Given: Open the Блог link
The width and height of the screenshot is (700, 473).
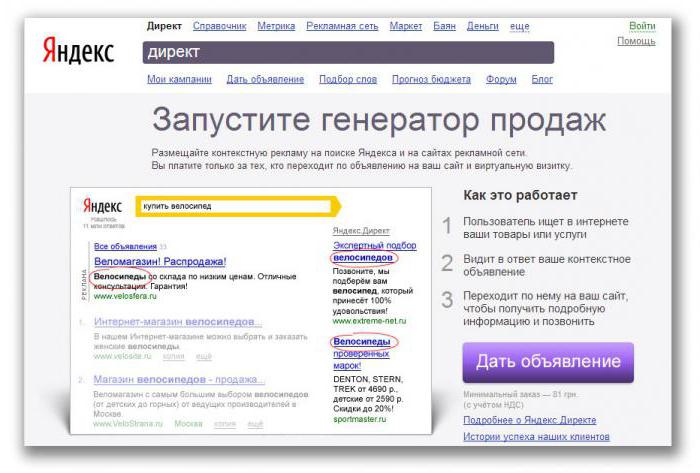Looking at the screenshot, I should pyautogui.click(x=542, y=79).
